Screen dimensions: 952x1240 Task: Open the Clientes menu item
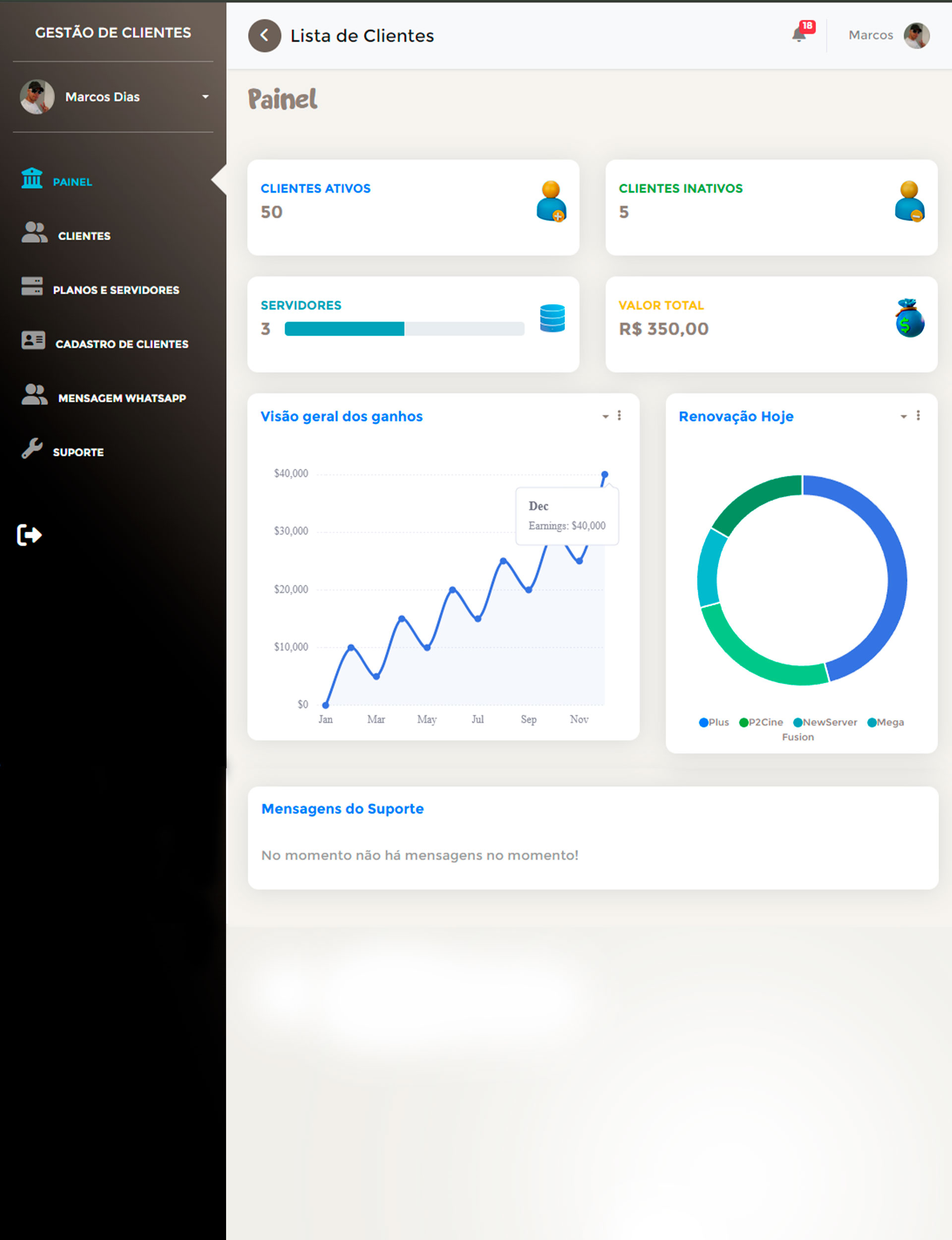click(84, 236)
